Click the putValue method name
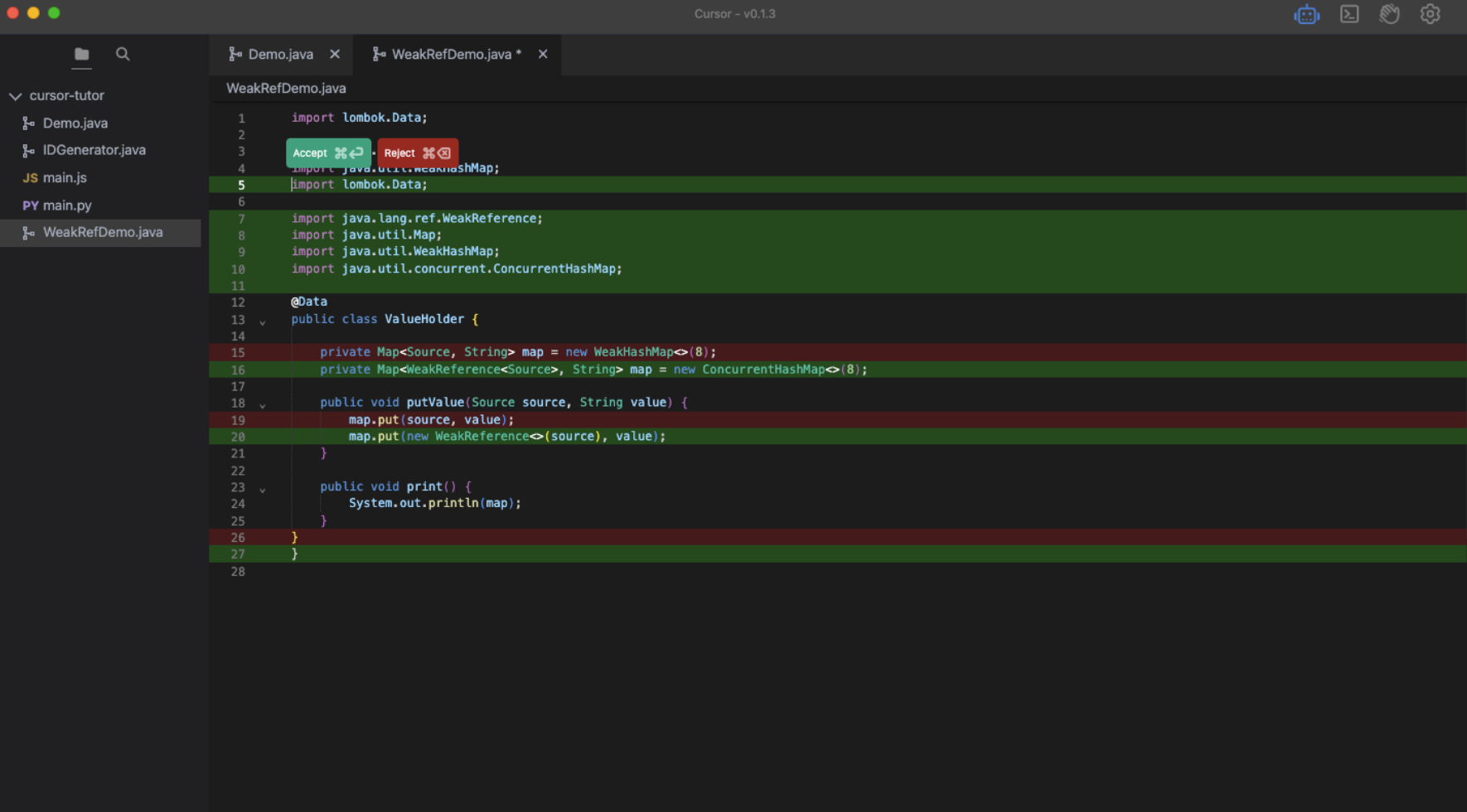This screenshot has width=1467, height=812. tap(435, 403)
